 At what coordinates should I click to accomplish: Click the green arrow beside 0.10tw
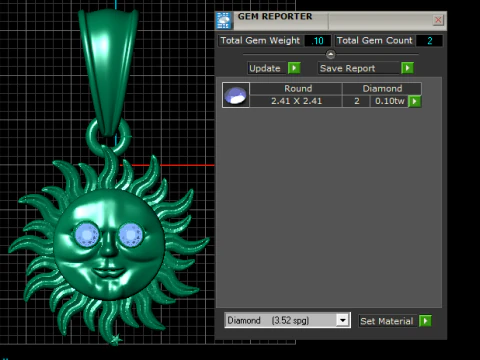[415, 101]
